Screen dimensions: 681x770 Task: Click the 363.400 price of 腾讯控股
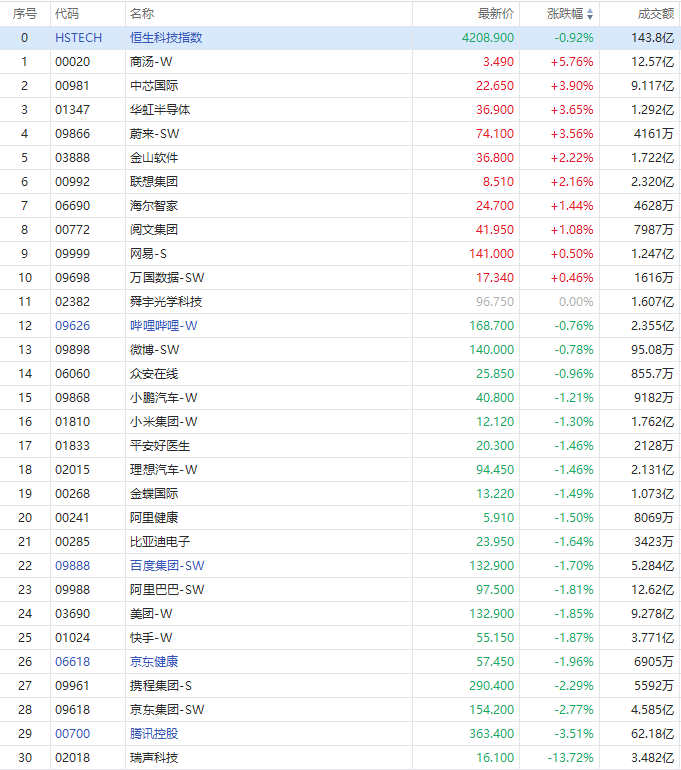click(491, 734)
